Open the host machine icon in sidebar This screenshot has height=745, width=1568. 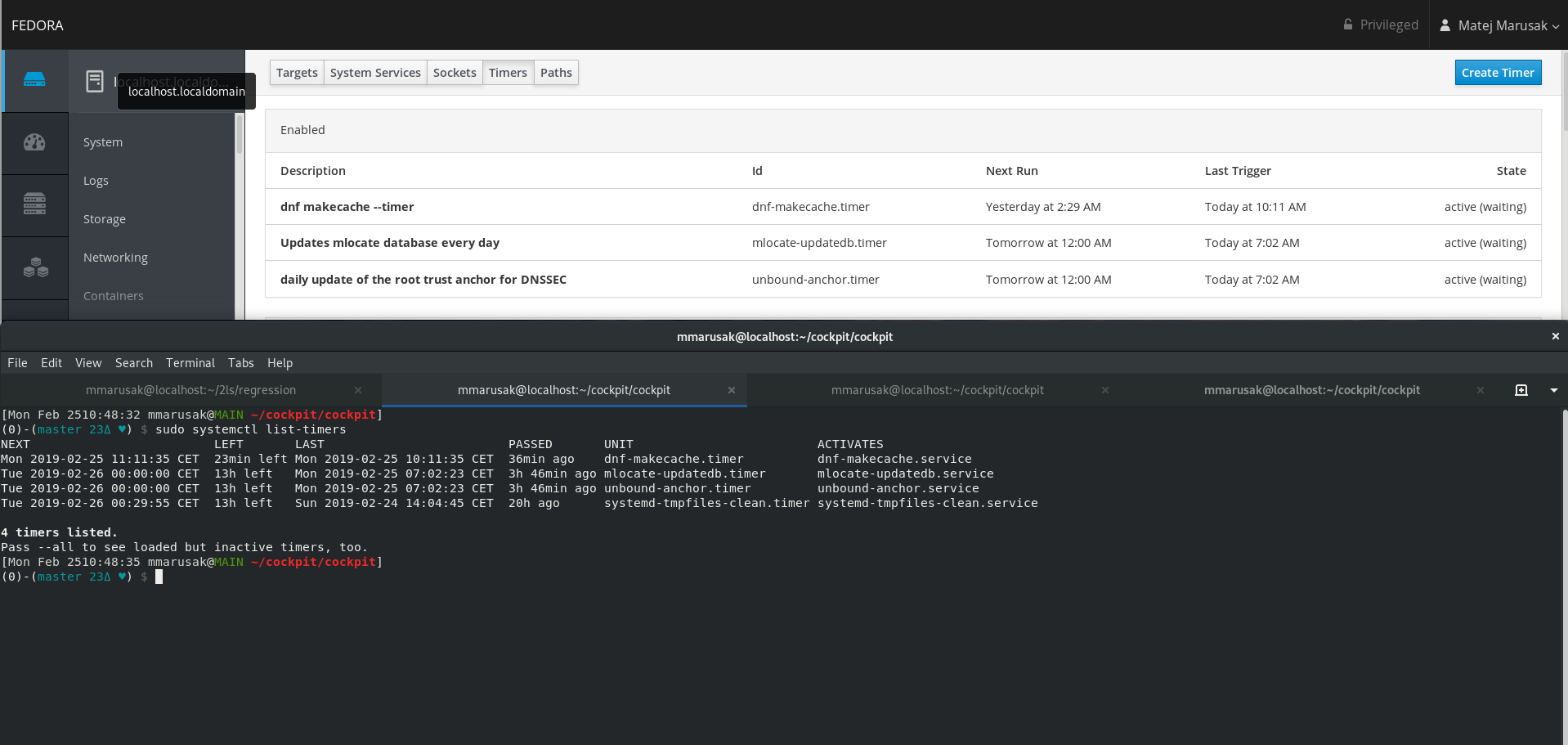point(34,80)
